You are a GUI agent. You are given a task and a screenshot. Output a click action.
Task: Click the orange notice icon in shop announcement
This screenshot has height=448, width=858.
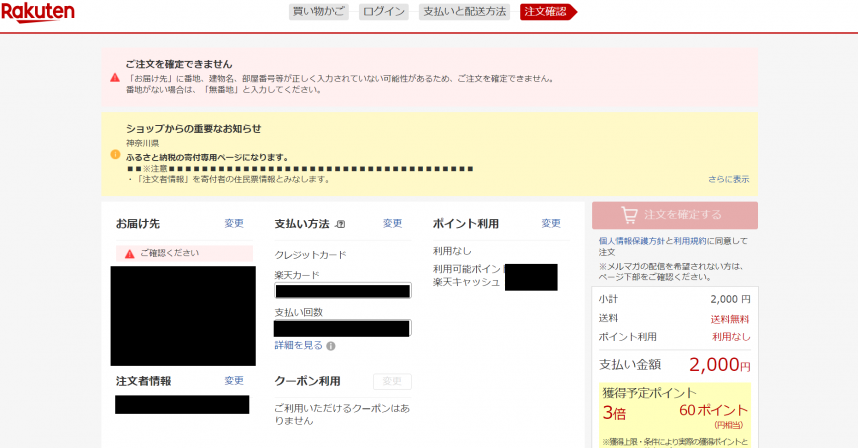[115, 155]
